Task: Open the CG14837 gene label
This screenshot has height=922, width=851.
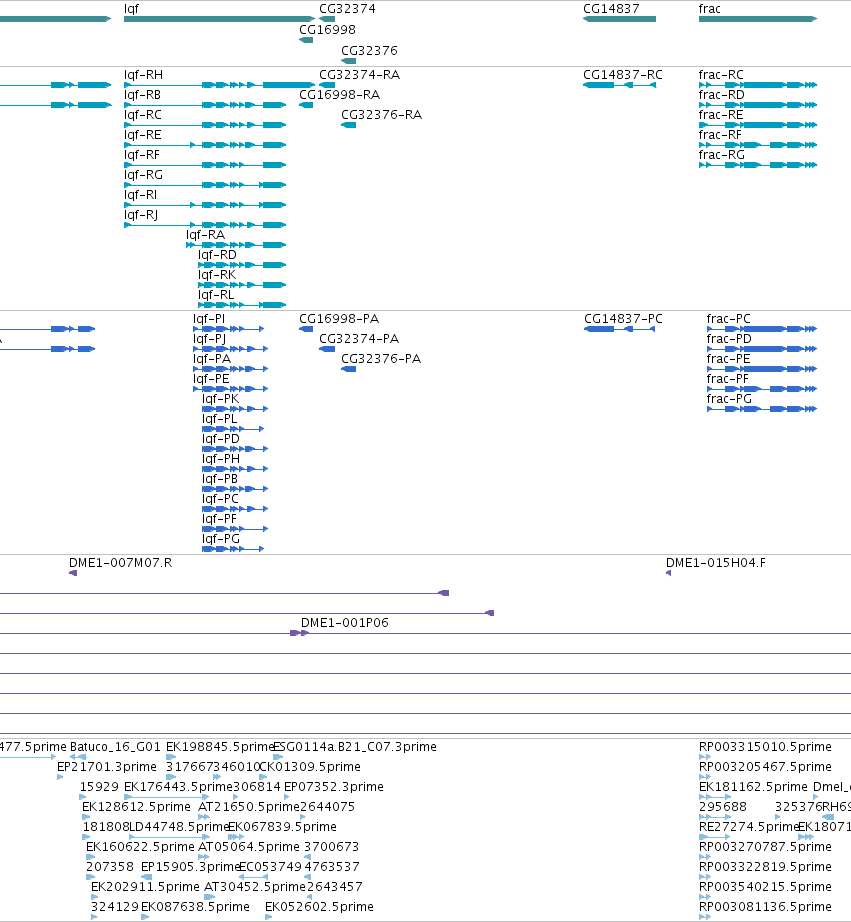Action: (x=611, y=9)
